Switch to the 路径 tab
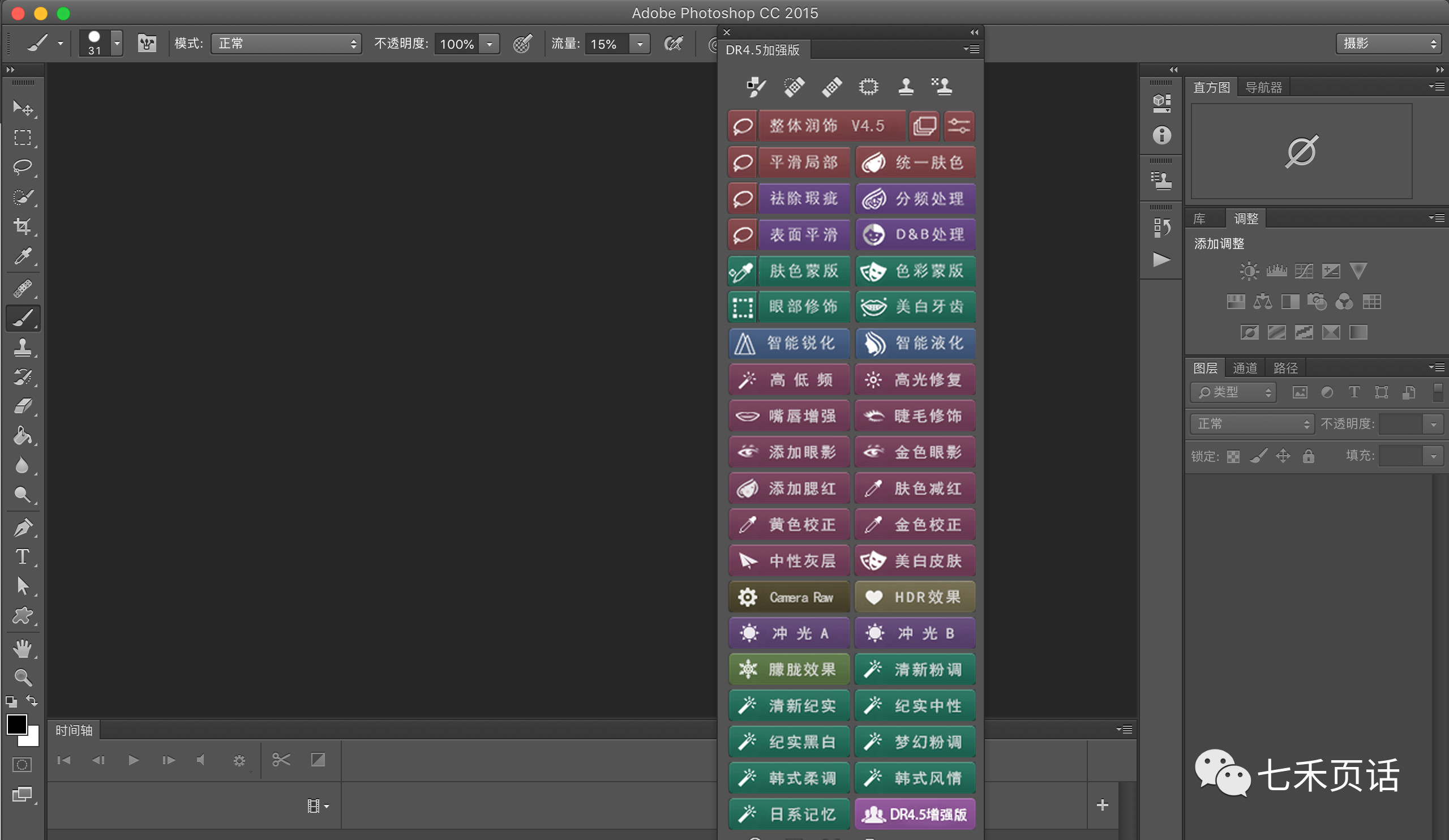This screenshot has width=1449, height=840. pyautogui.click(x=1285, y=368)
